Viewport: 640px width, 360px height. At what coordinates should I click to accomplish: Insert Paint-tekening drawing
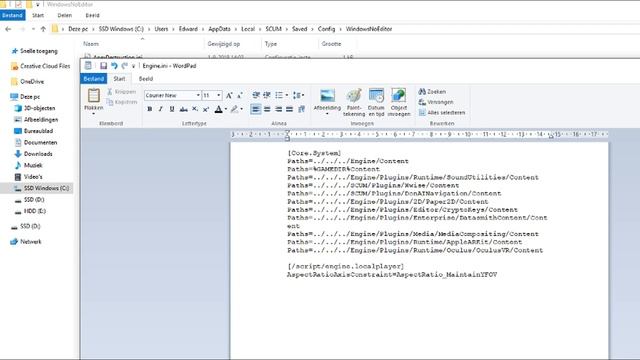point(354,102)
